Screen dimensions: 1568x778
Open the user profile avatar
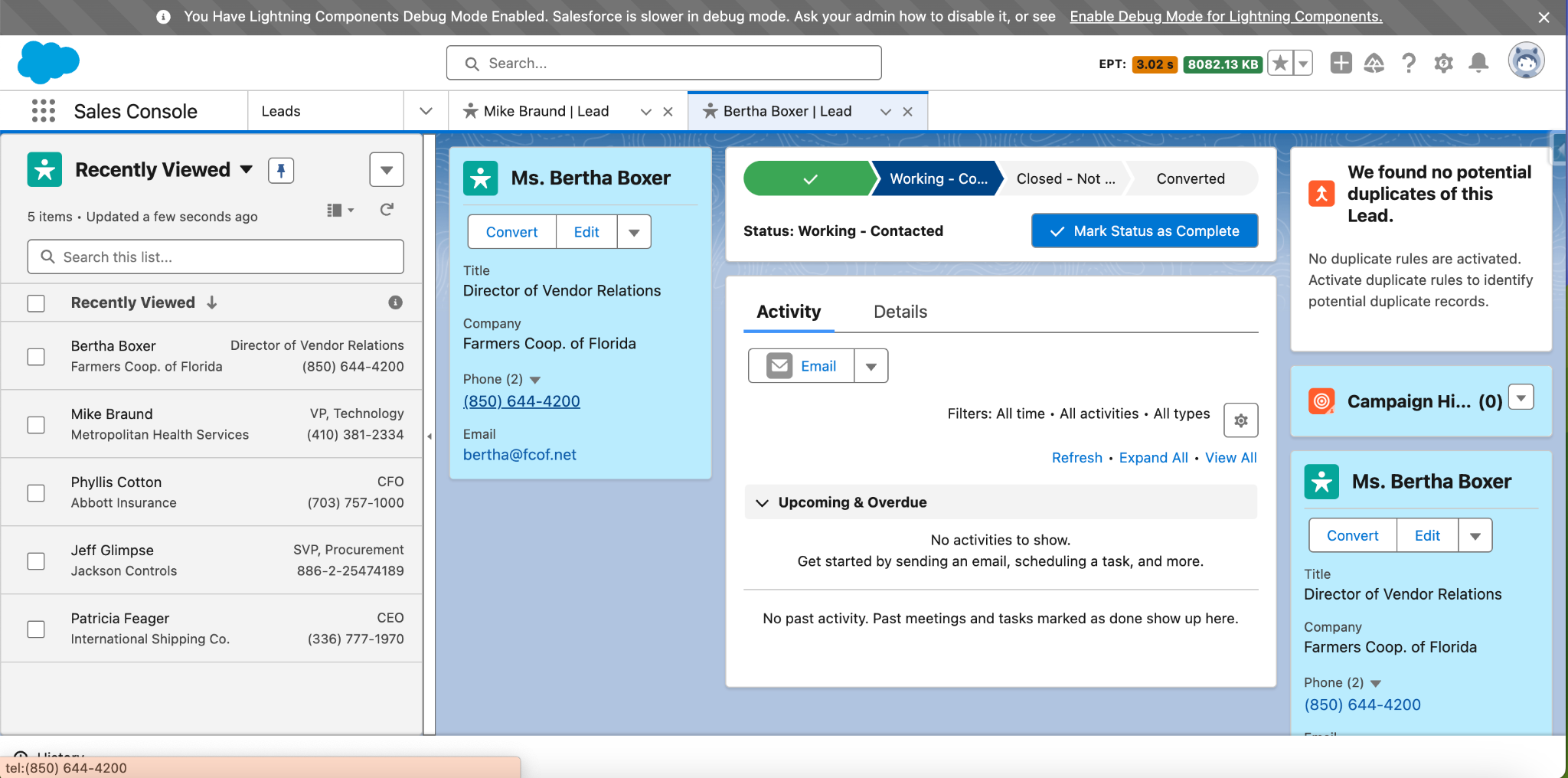pyautogui.click(x=1526, y=61)
